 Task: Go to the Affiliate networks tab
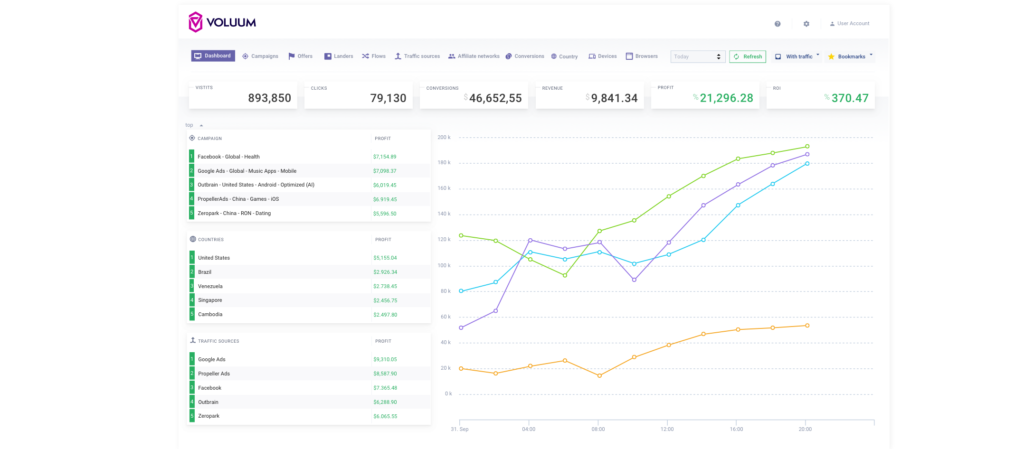pos(472,56)
